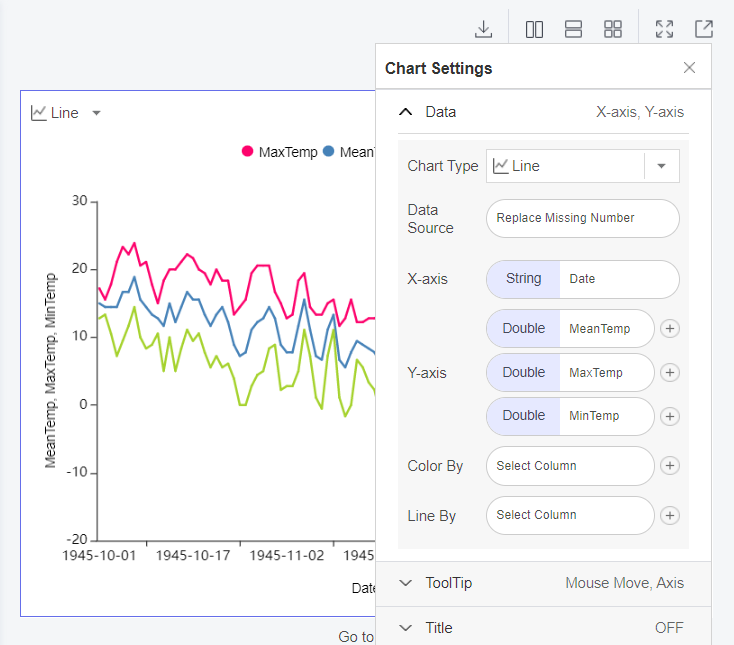Viewport: 734px width, 645px height.
Task: Collapse the Data section
Action: [405, 112]
